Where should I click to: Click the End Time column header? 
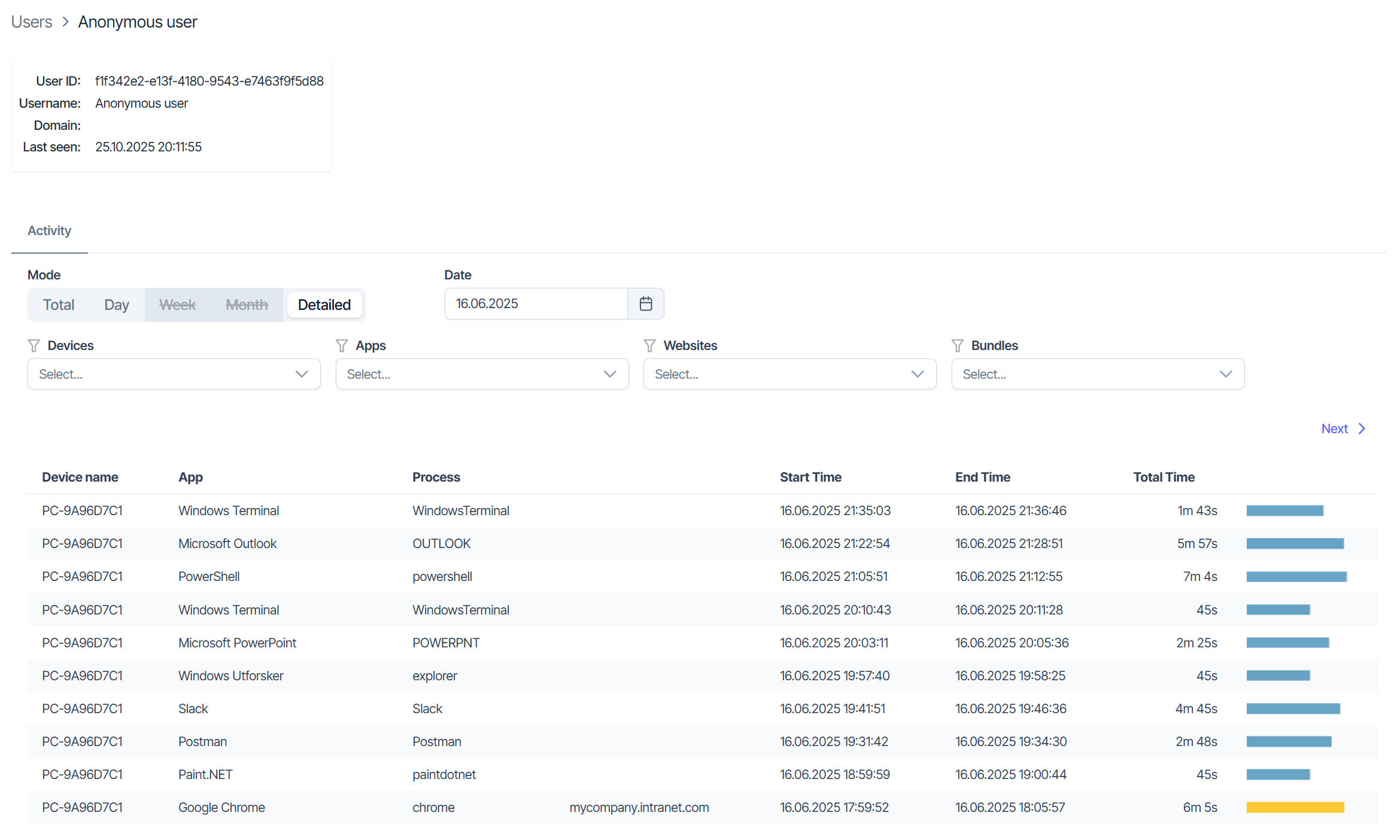point(983,477)
